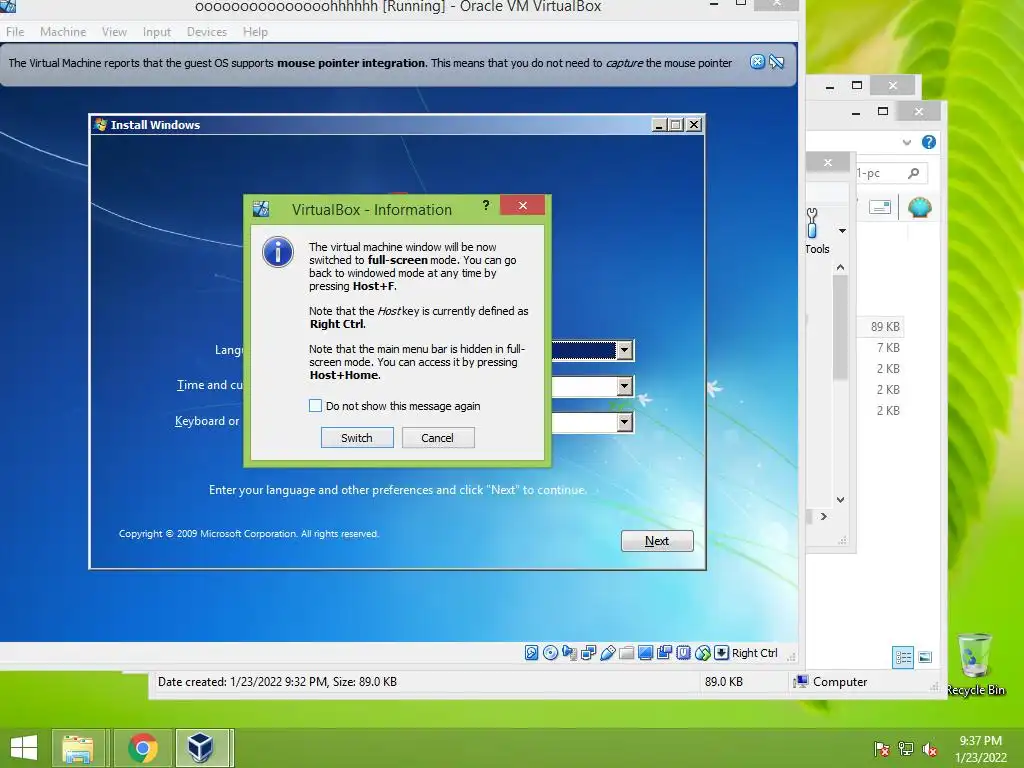
Task: Click the hard disk activity status icon
Action: (x=532, y=653)
